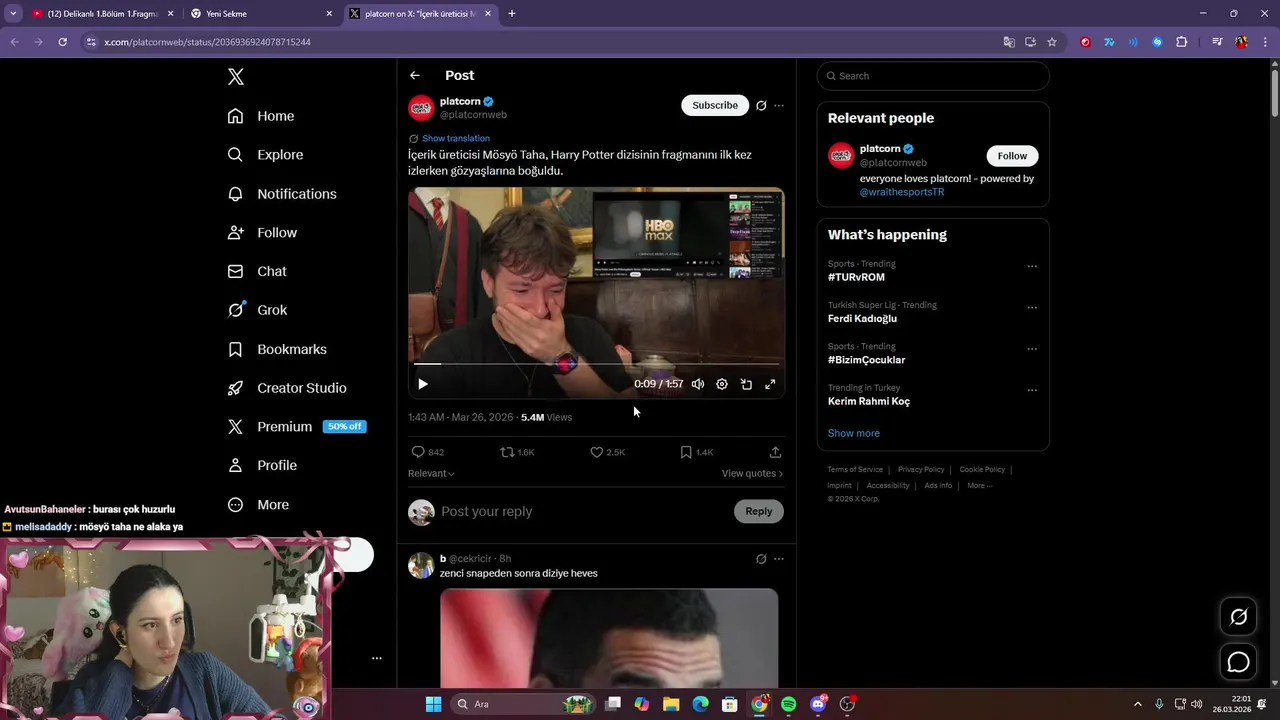Open Grok from the sidebar
This screenshot has height=720, width=1280.
click(257, 310)
